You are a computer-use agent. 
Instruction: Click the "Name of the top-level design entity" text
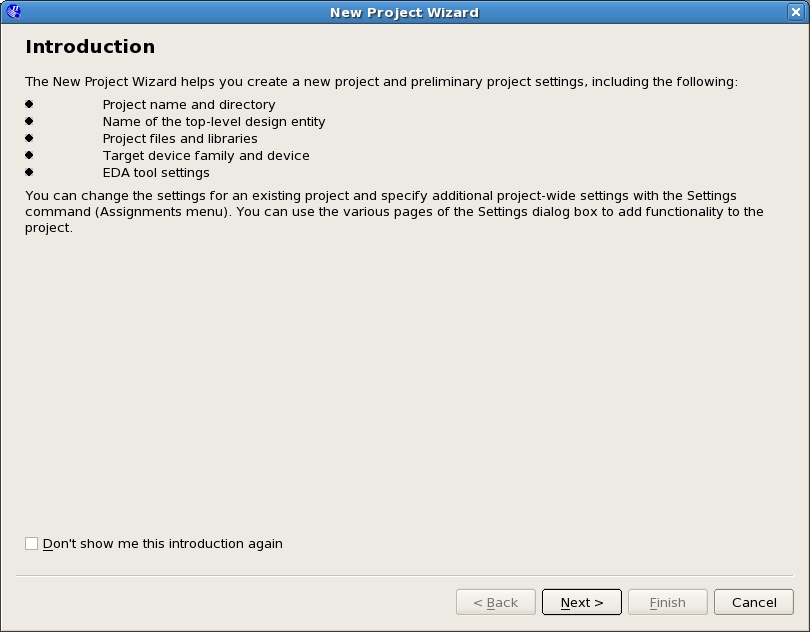coord(214,121)
